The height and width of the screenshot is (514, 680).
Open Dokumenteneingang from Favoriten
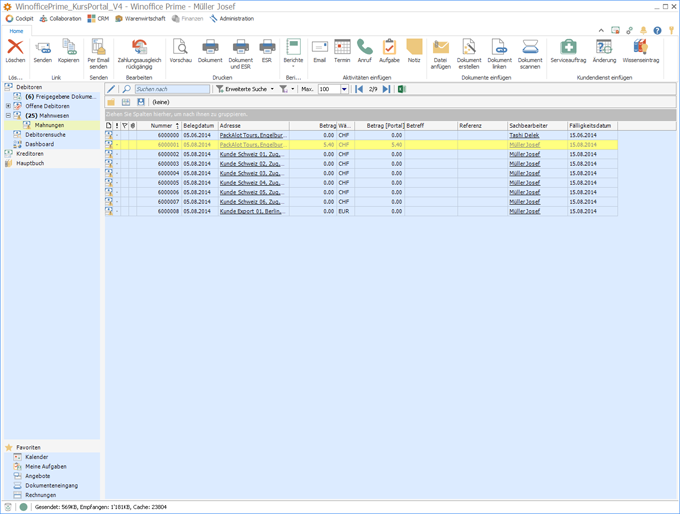point(52,485)
